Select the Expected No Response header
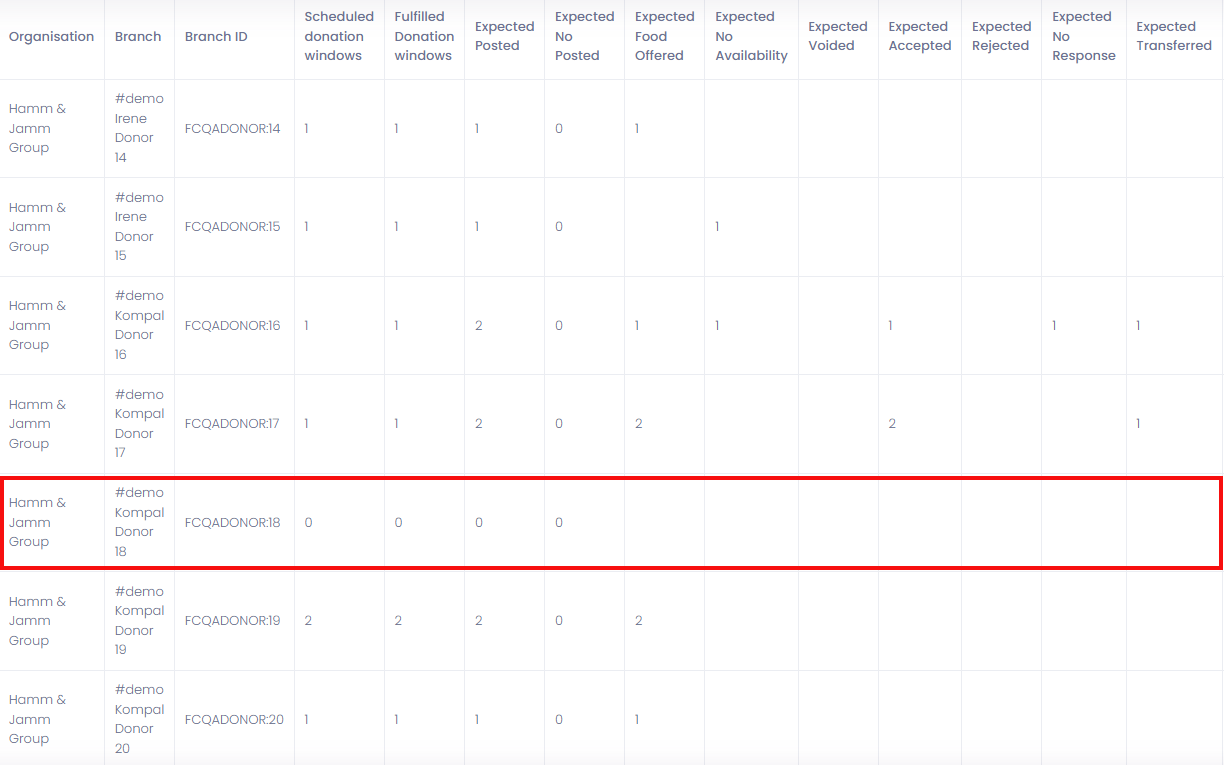 click(x=1083, y=37)
